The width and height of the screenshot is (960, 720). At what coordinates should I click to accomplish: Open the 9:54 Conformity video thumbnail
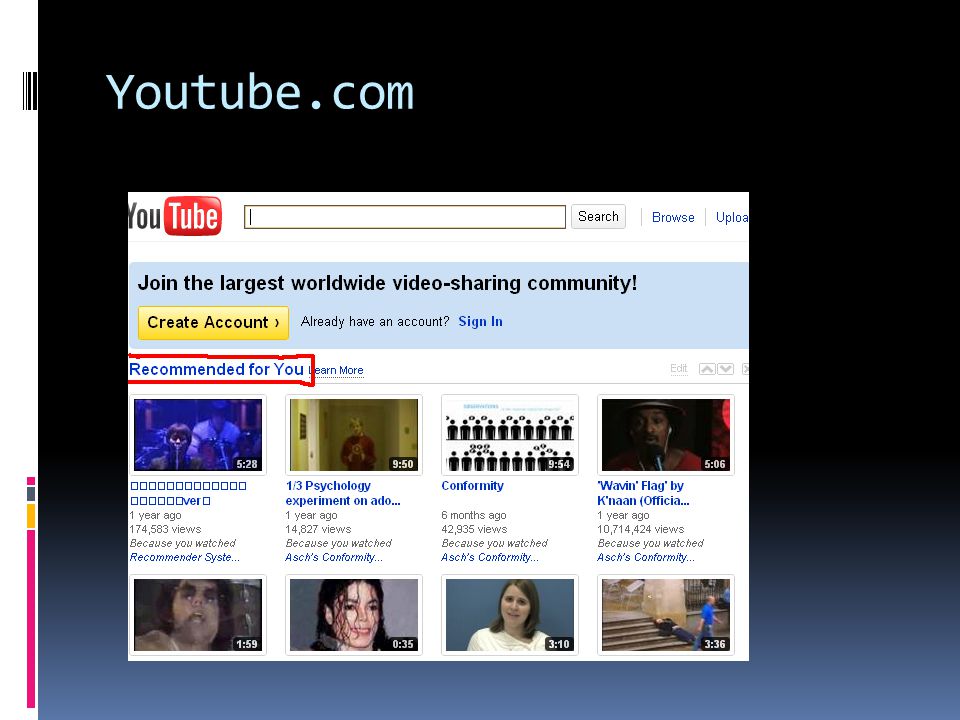point(510,435)
